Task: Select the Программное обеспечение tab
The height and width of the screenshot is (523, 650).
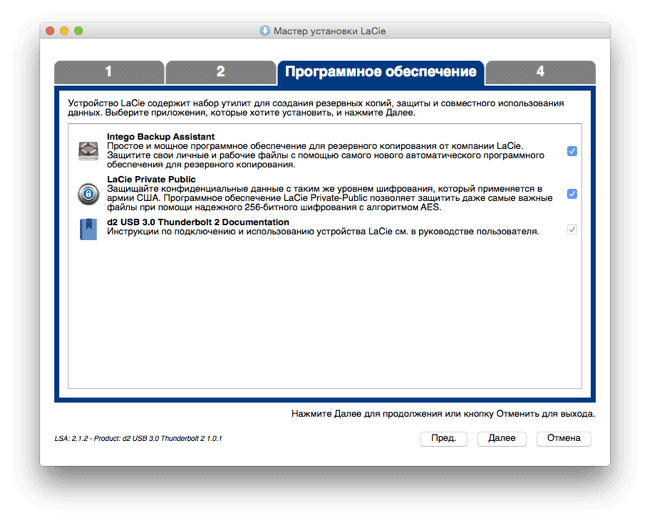Action: (381, 73)
